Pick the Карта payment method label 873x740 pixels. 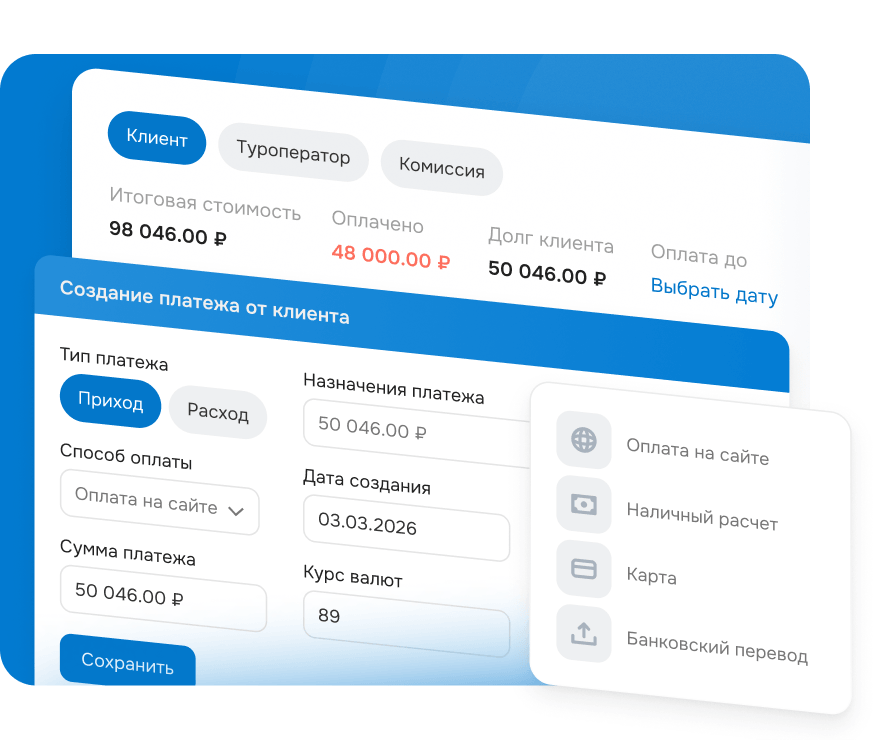pos(651,577)
